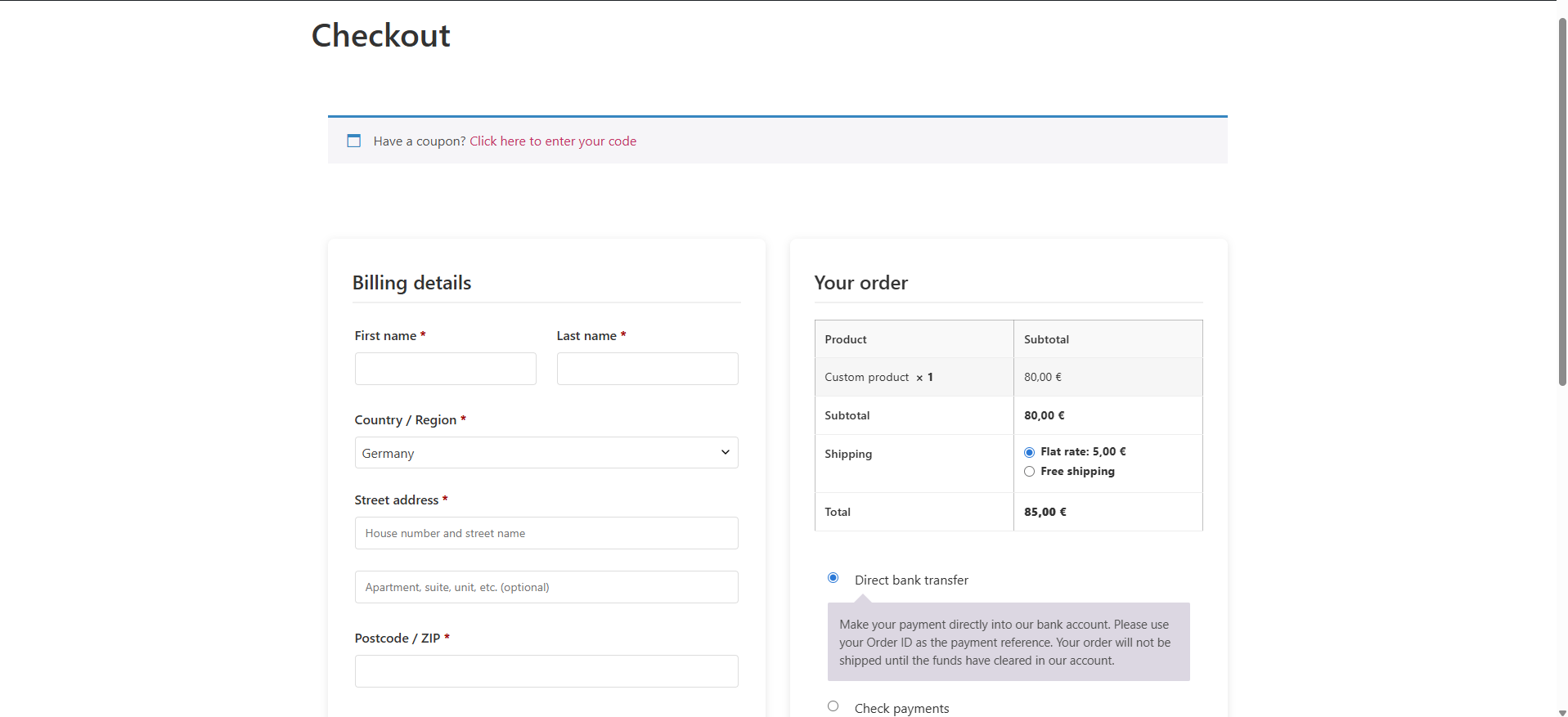Focus the Postcode / ZIP input field

(546, 671)
